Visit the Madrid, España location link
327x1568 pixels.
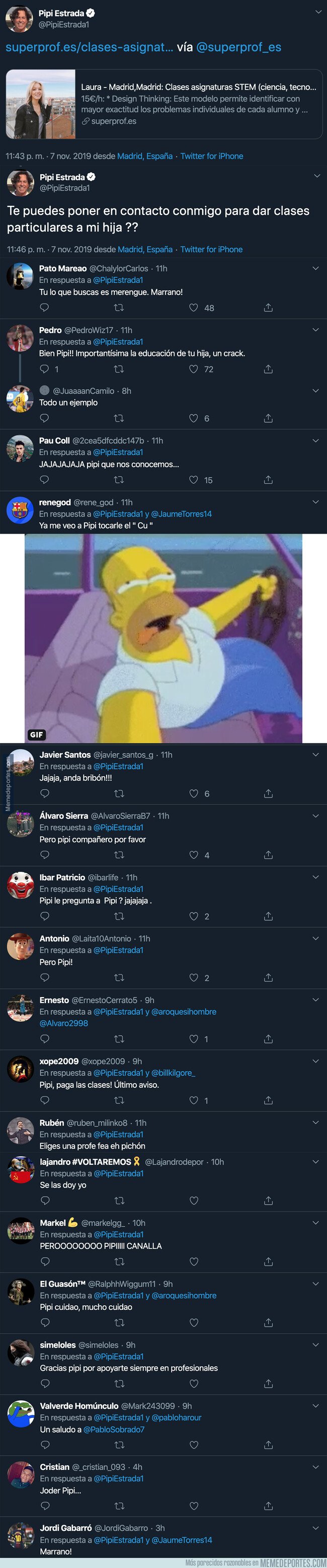point(138,157)
